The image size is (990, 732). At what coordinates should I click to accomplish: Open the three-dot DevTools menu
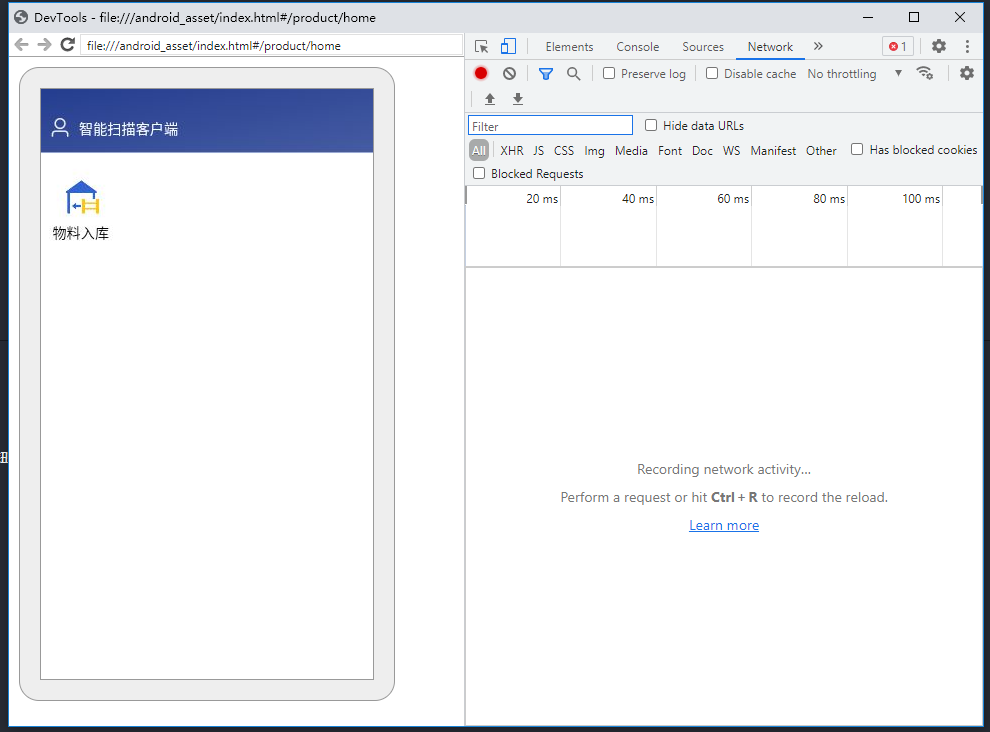pos(966,46)
